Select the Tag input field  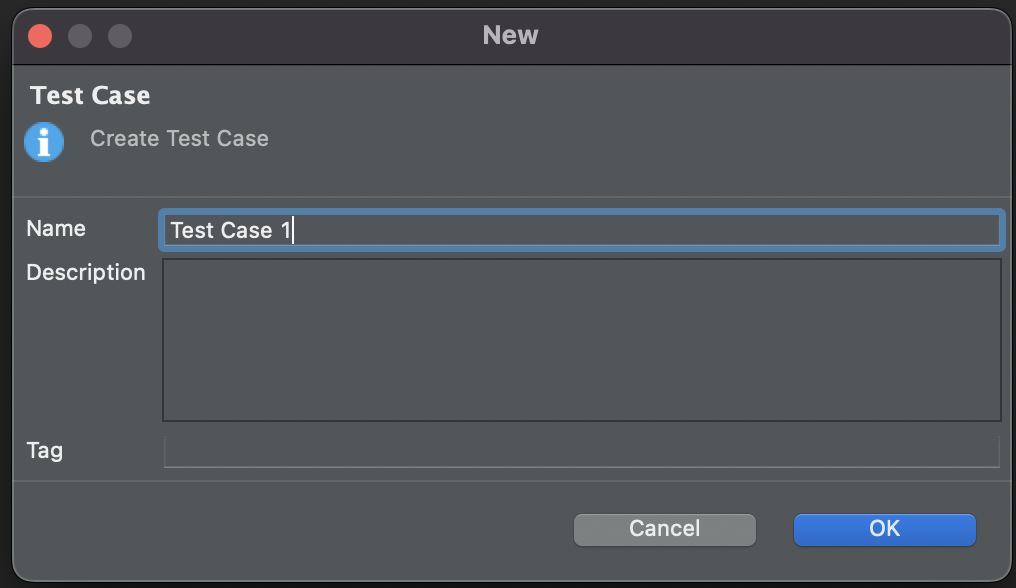click(x=581, y=451)
